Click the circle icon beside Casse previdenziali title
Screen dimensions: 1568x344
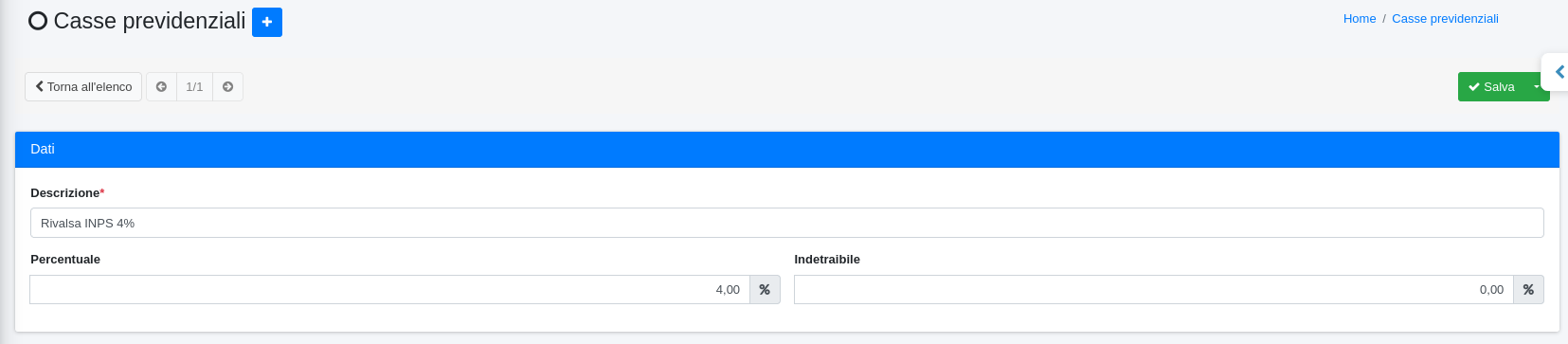coord(38,21)
